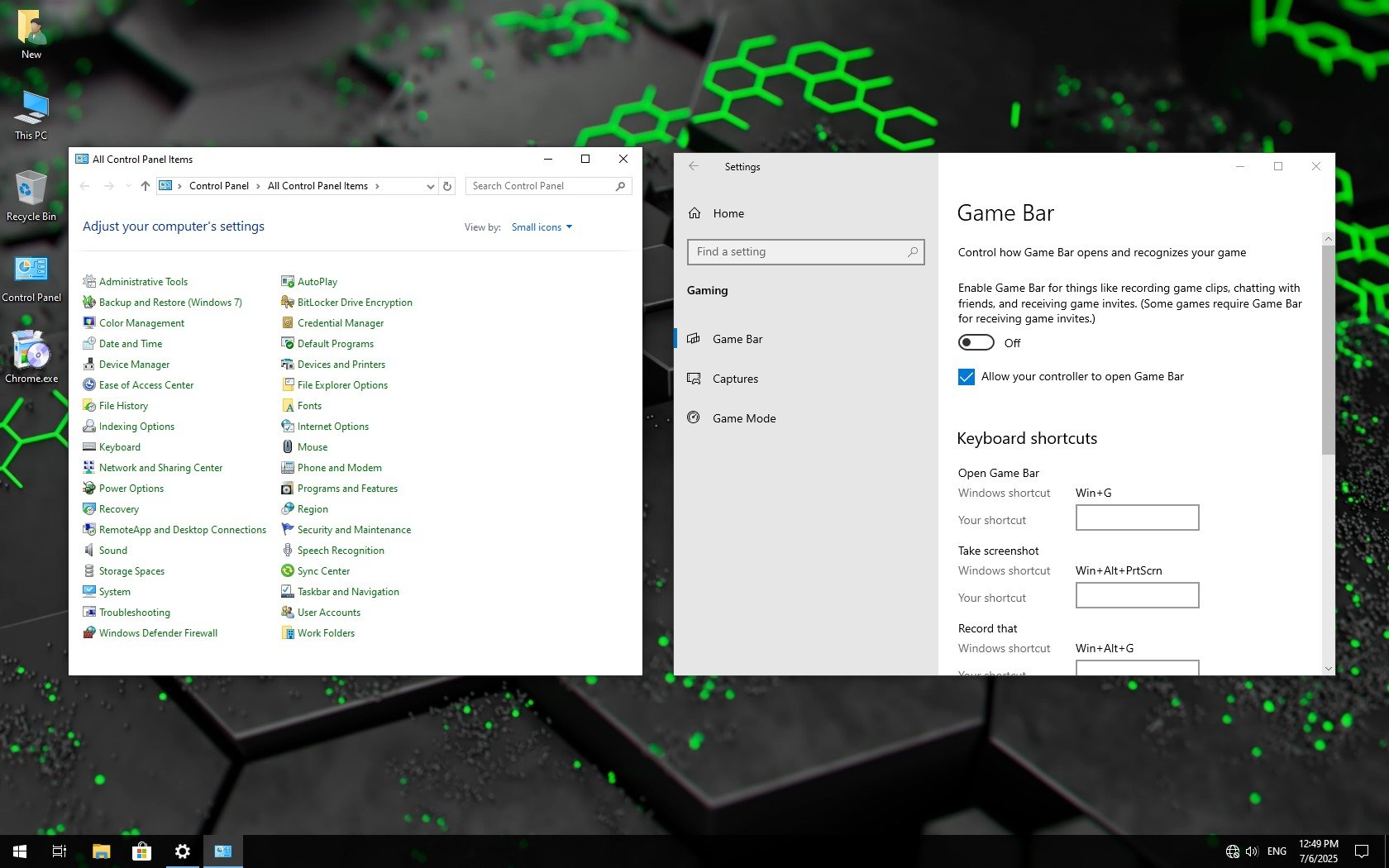Switch to Captures in Gaming sidebar

click(735, 379)
